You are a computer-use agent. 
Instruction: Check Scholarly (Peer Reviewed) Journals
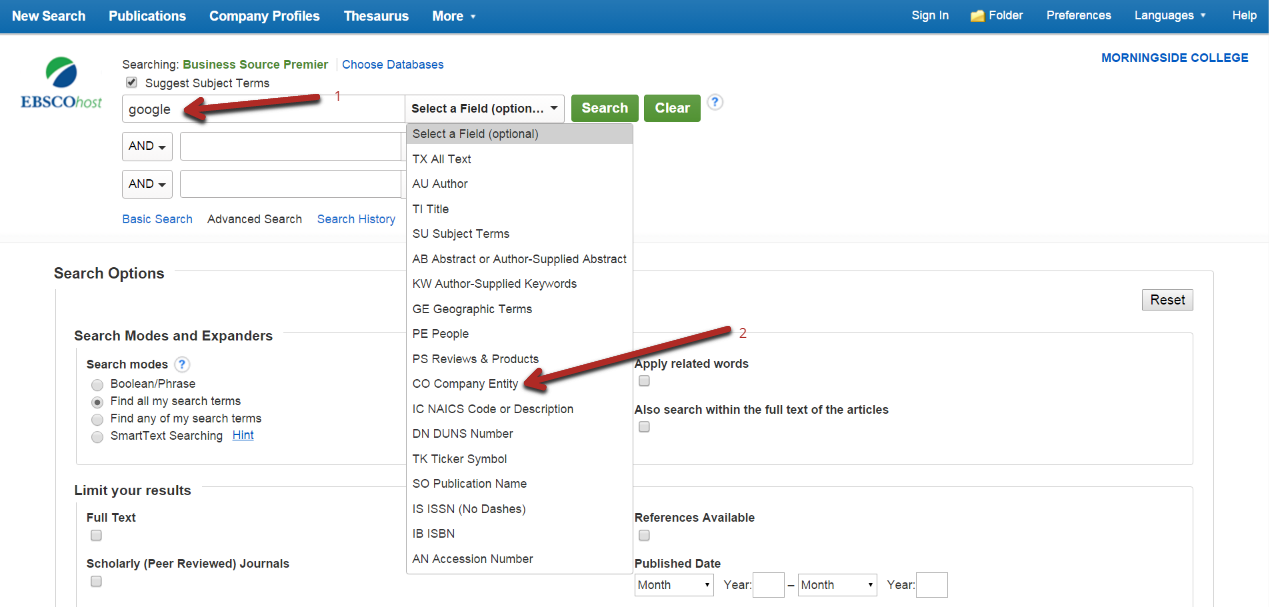tap(96, 581)
